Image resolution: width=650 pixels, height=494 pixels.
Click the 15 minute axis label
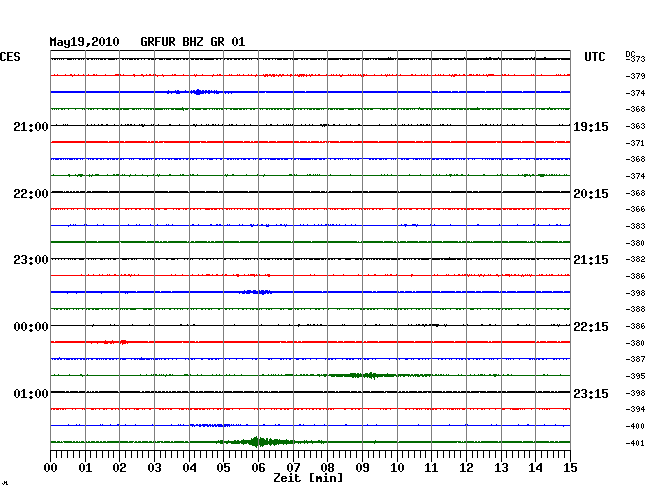[x=570, y=468]
